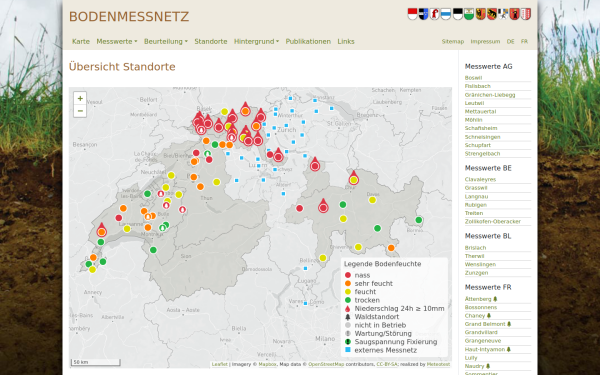Open the Beurteilung dropdown menu
The width and height of the screenshot is (600, 375).
coord(166,41)
